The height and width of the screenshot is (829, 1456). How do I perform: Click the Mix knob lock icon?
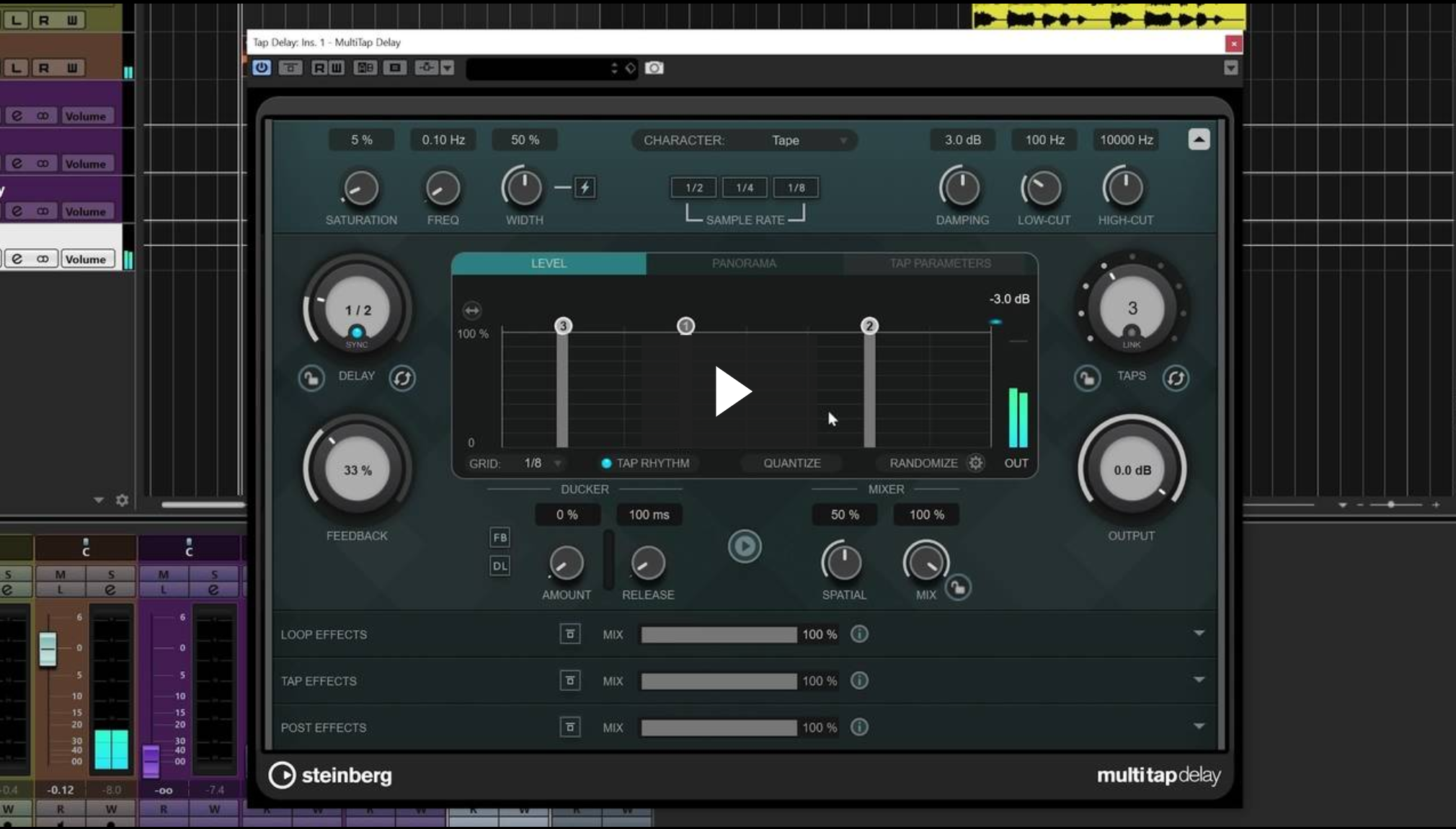[x=958, y=588]
